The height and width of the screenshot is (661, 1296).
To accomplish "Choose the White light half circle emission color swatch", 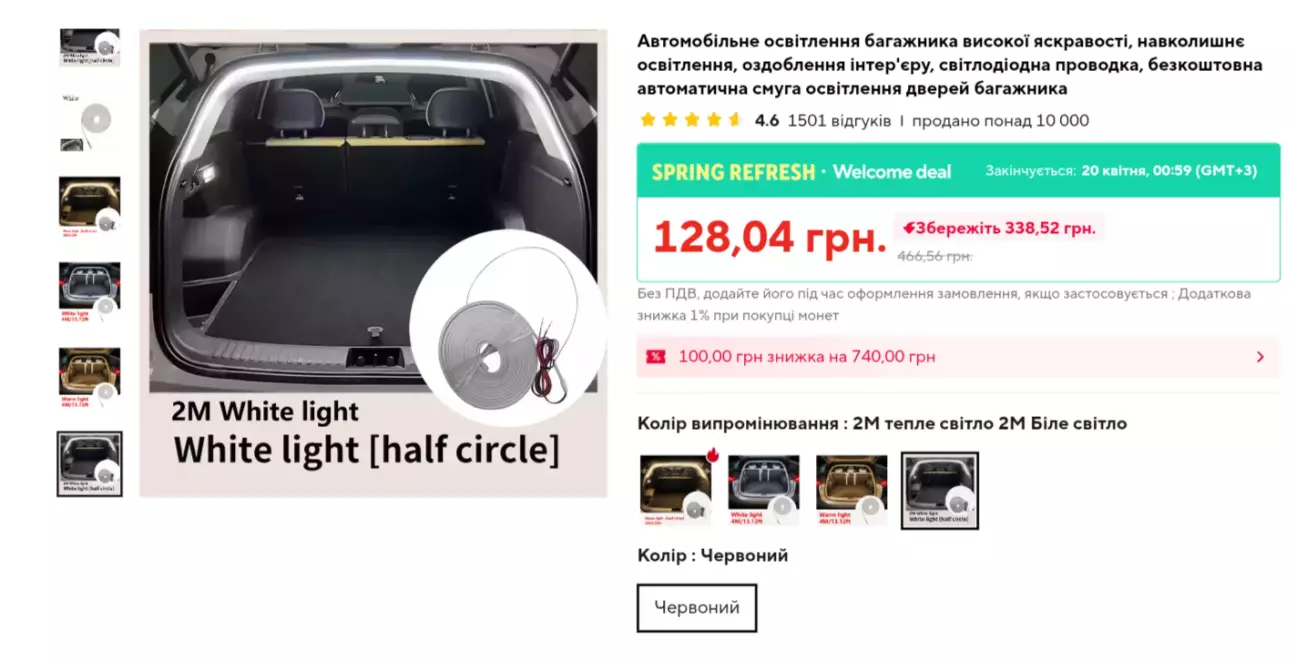I will [x=940, y=490].
